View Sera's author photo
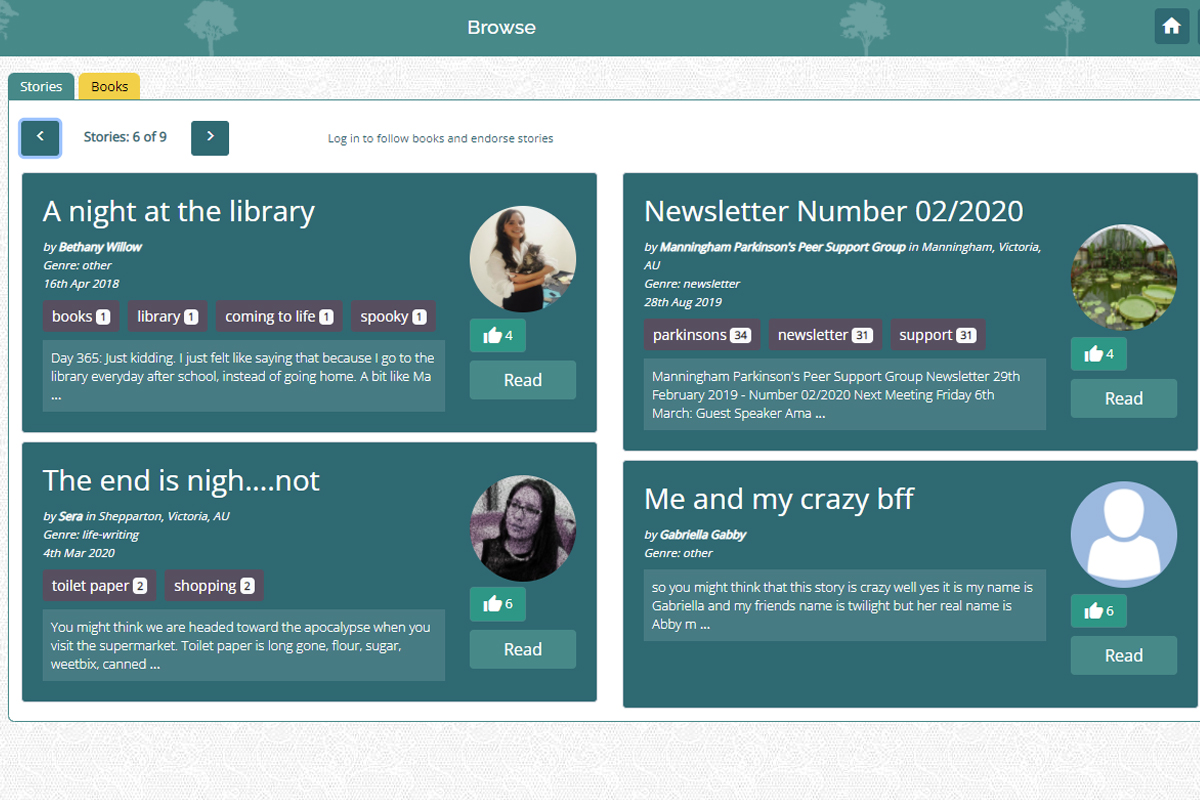Image resolution: width=1200 pixels, height=800 pixels. click(x=522, y=529)
